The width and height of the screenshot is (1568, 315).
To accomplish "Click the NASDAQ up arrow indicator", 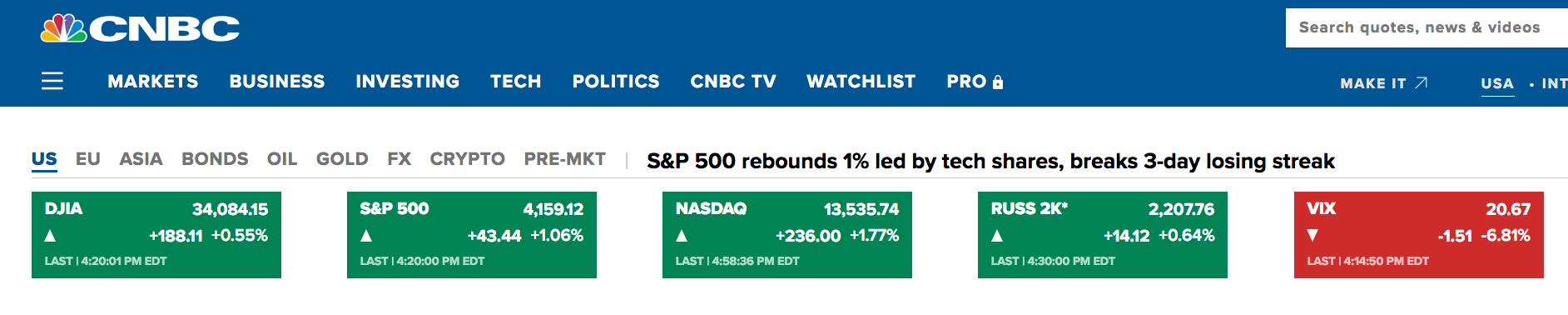I will point(682,236).
